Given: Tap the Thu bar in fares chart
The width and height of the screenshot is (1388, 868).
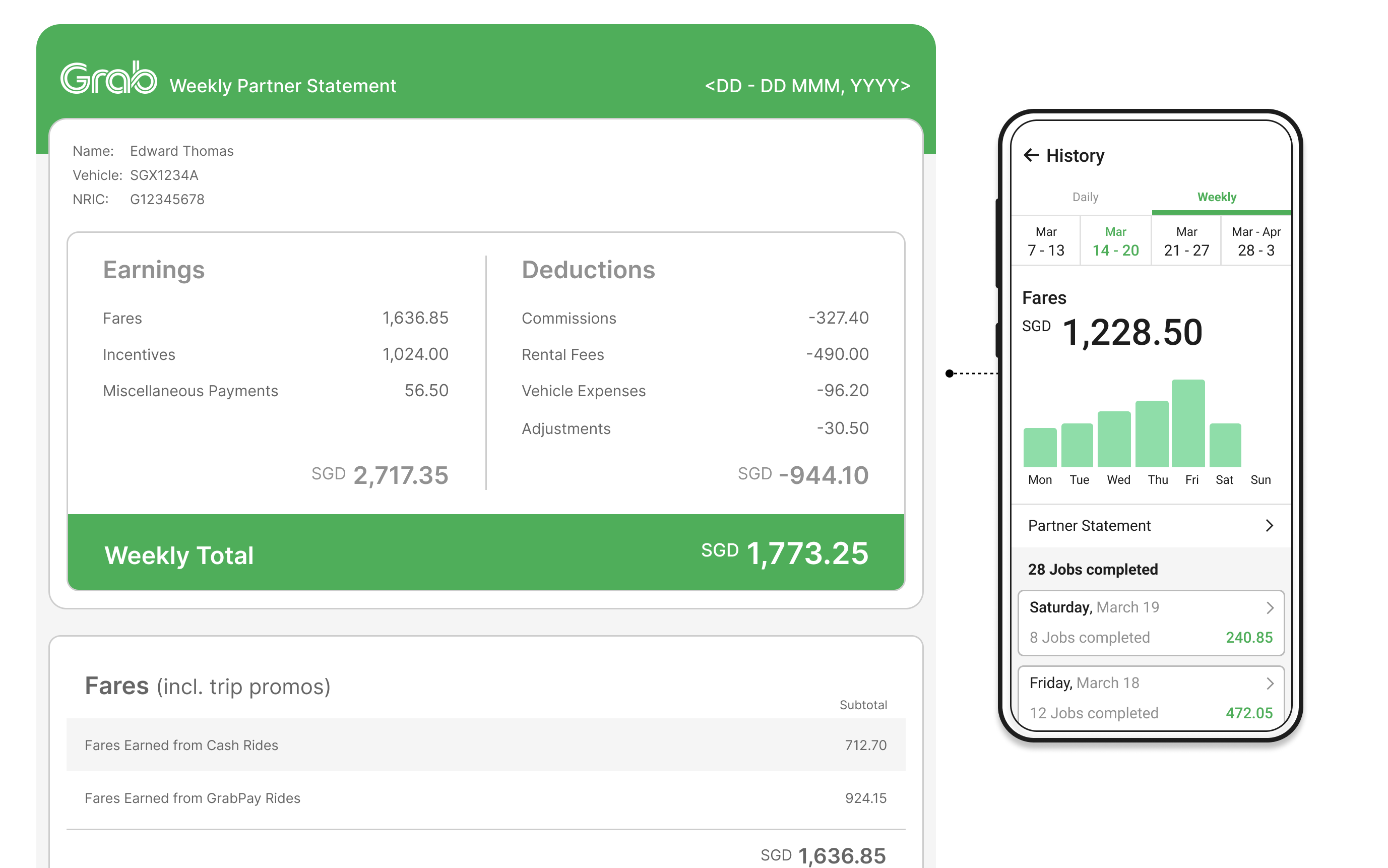Looking at the screenshot, I should click(1152, 434).
